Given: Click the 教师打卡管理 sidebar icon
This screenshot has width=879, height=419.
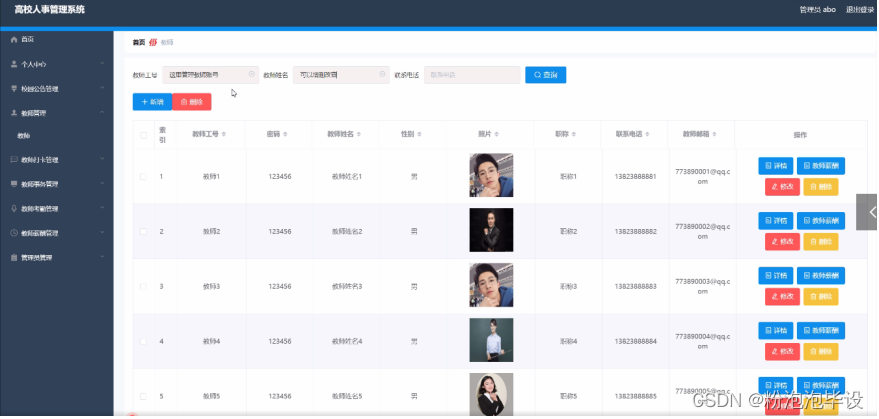Looking at the screenshot, I should [14, 160].
